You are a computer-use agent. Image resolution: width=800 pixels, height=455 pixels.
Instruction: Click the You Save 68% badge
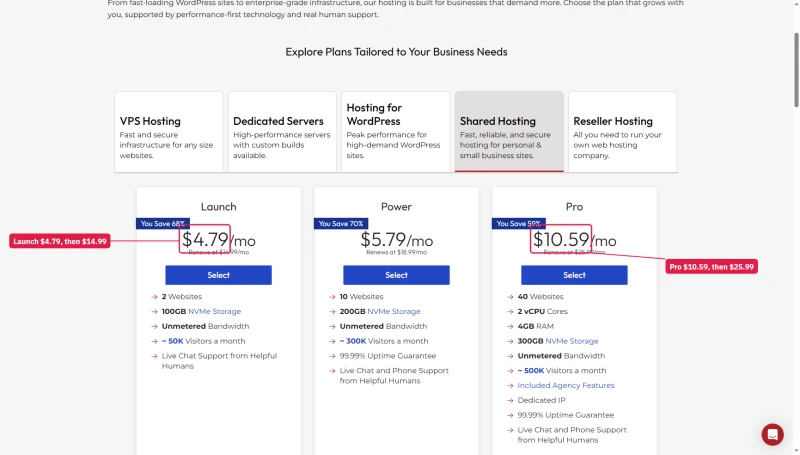(x=163, y=223)
